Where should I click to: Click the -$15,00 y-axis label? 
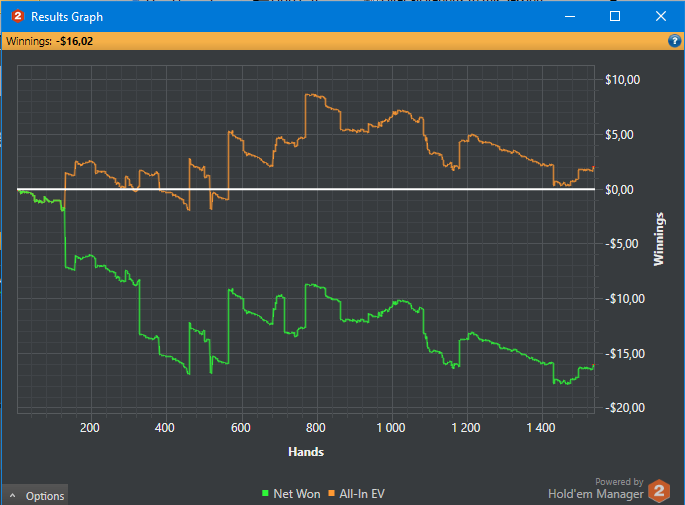[625, 353]
